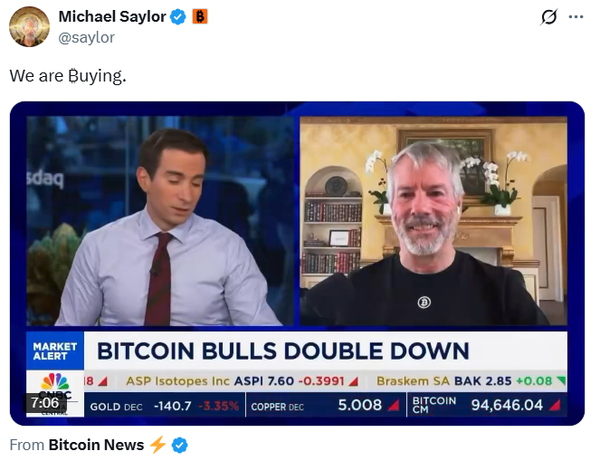Open the @saylor handle link
Viewport: 600px width, 461px height.
pyautogui.click(x=86, y=37)
